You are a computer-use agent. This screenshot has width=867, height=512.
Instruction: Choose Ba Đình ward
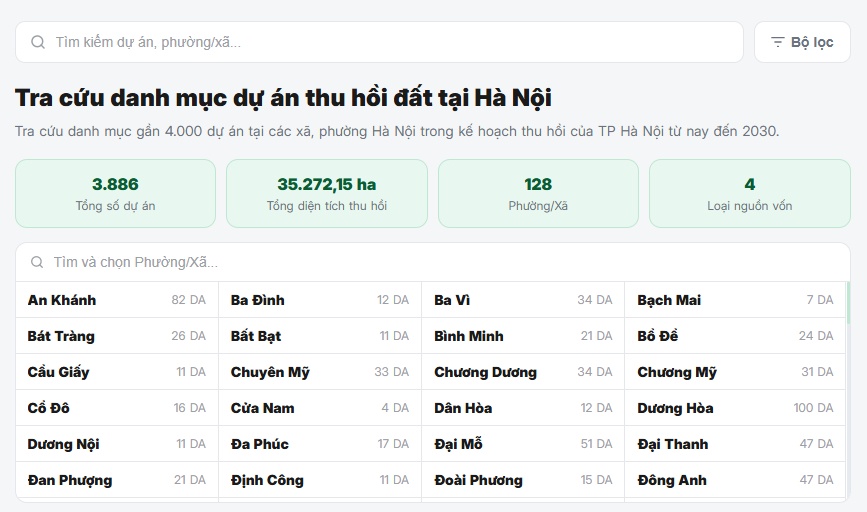pos(320,300)
